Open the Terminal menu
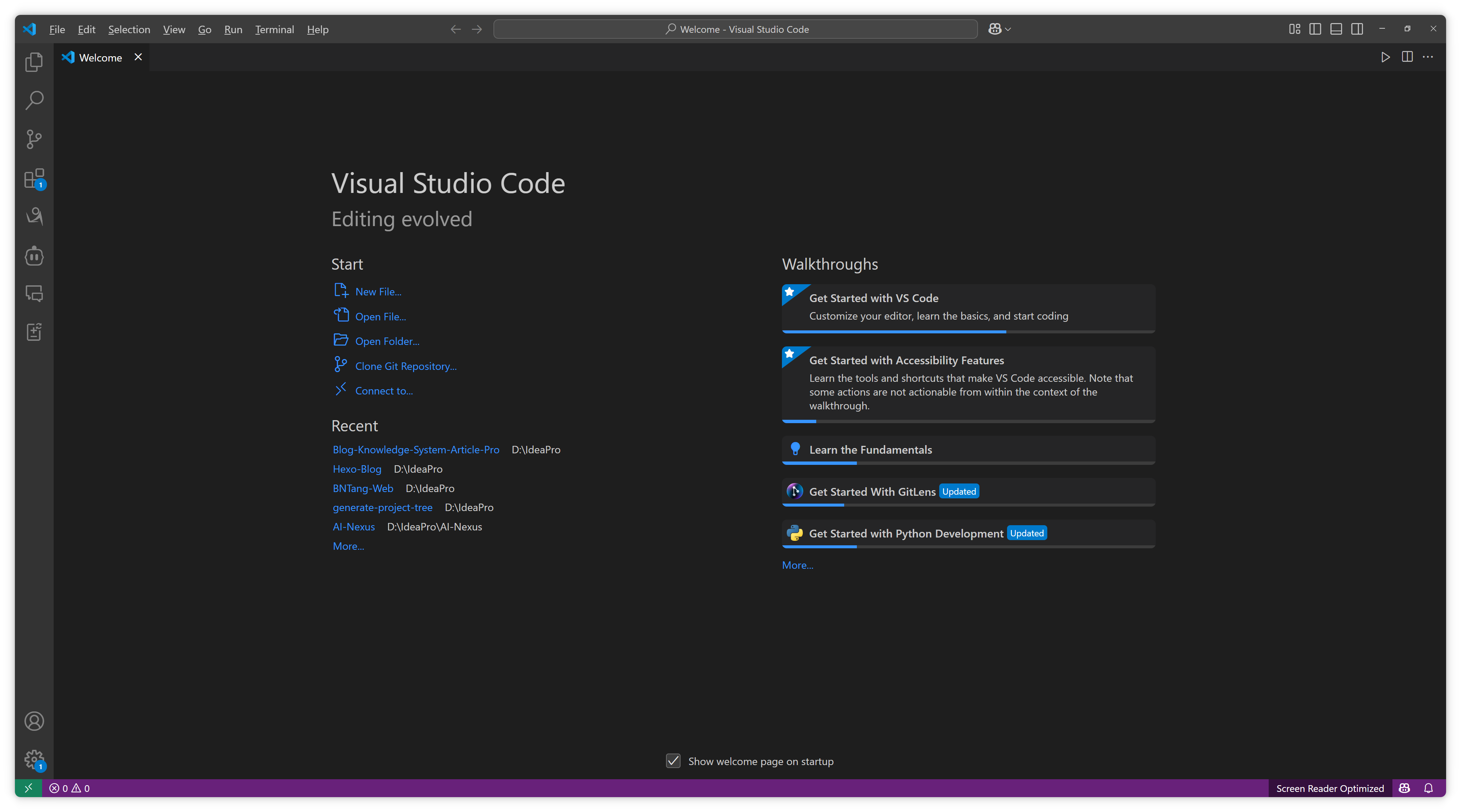The image size is (1461, 812). pyautogui.click(x=275, y=29)
